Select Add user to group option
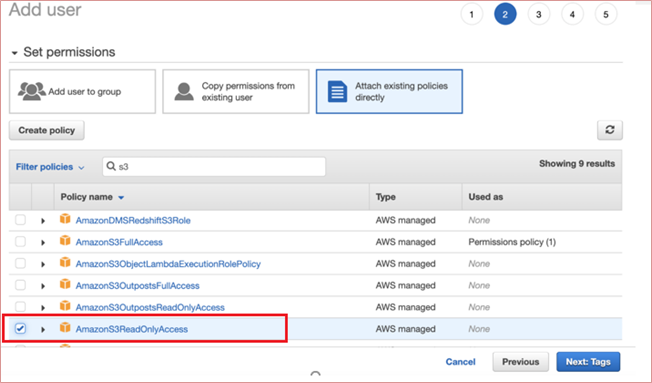The image size is (652, 383). click(82, 91)
